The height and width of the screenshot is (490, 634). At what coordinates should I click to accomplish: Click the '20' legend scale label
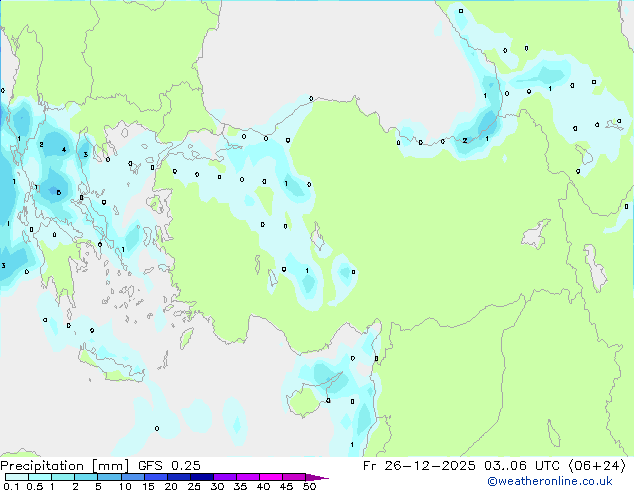[171, 486]
